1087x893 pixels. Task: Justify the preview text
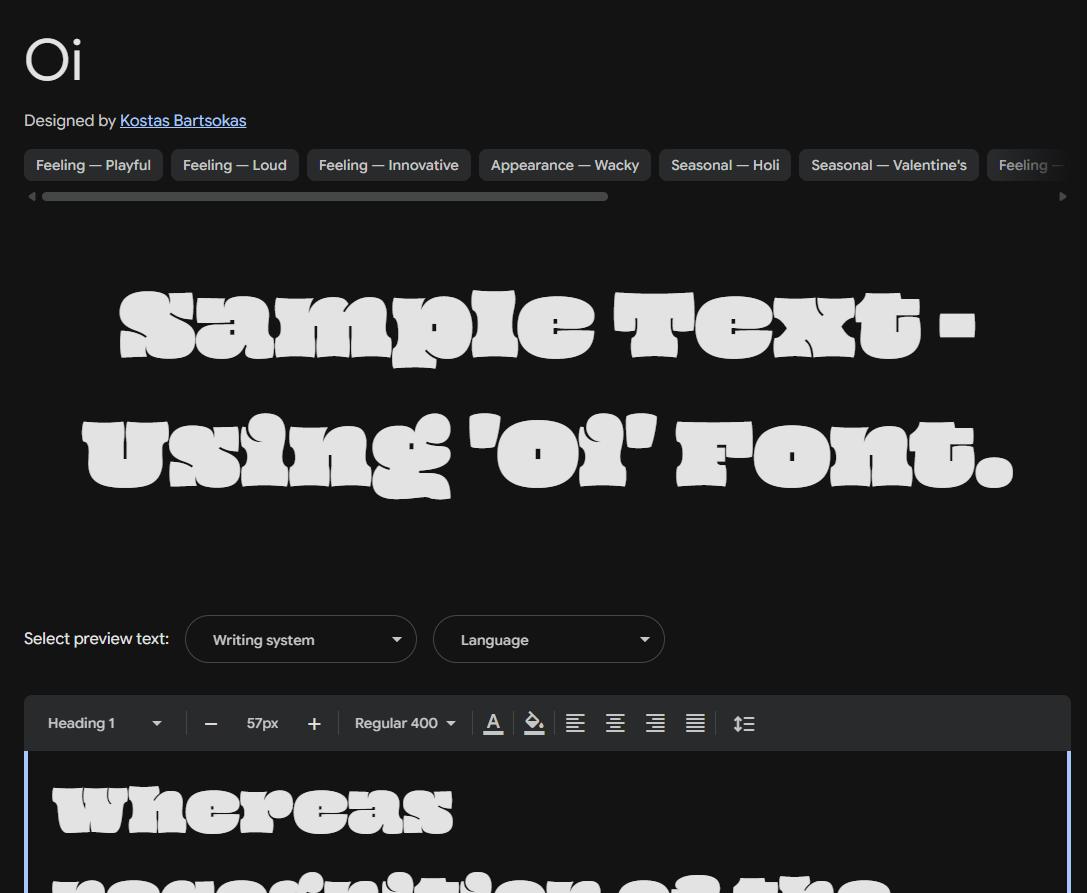click(695, 723)
